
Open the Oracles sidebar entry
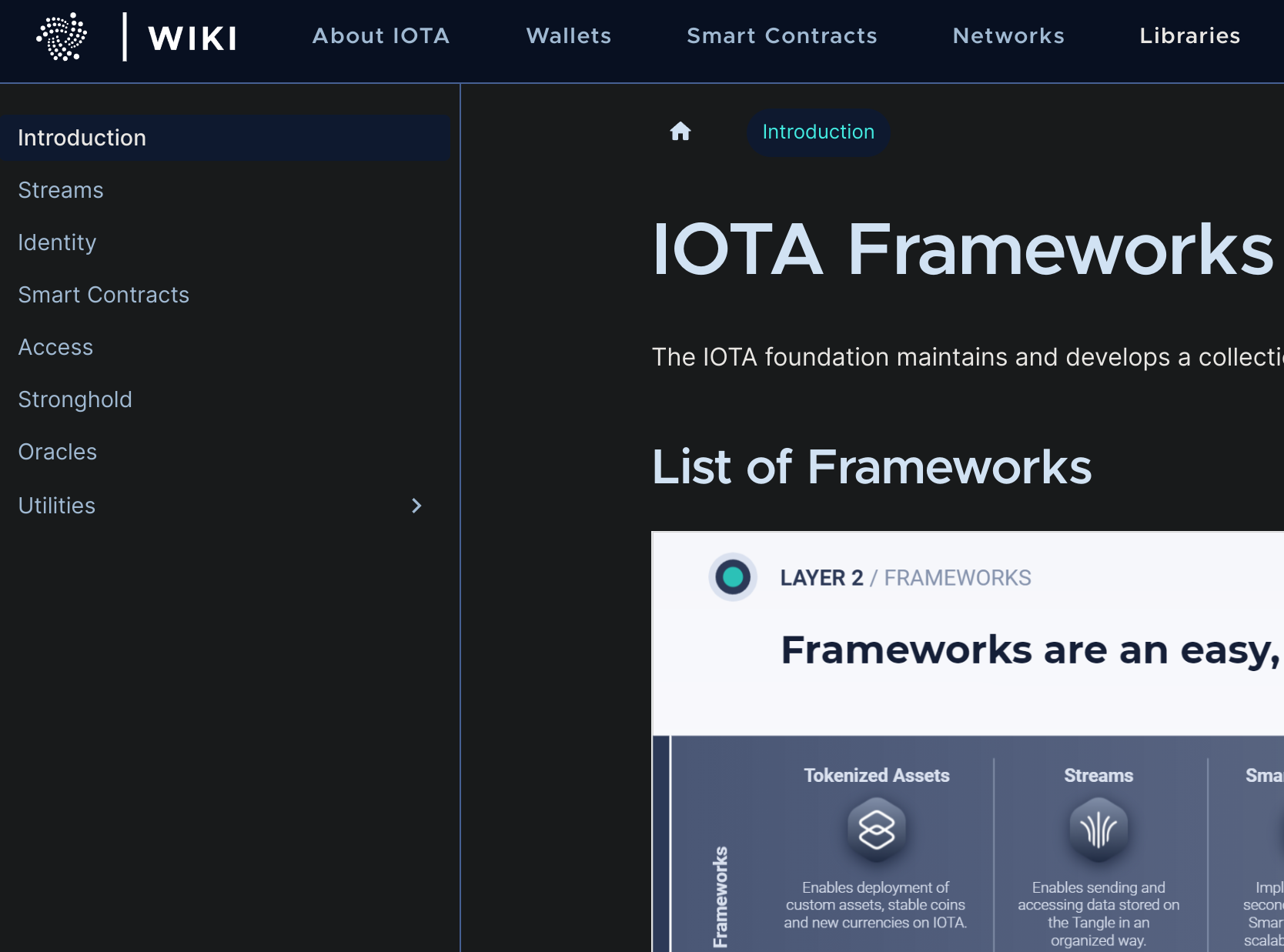pyautogui.click(x=57, y=452)
